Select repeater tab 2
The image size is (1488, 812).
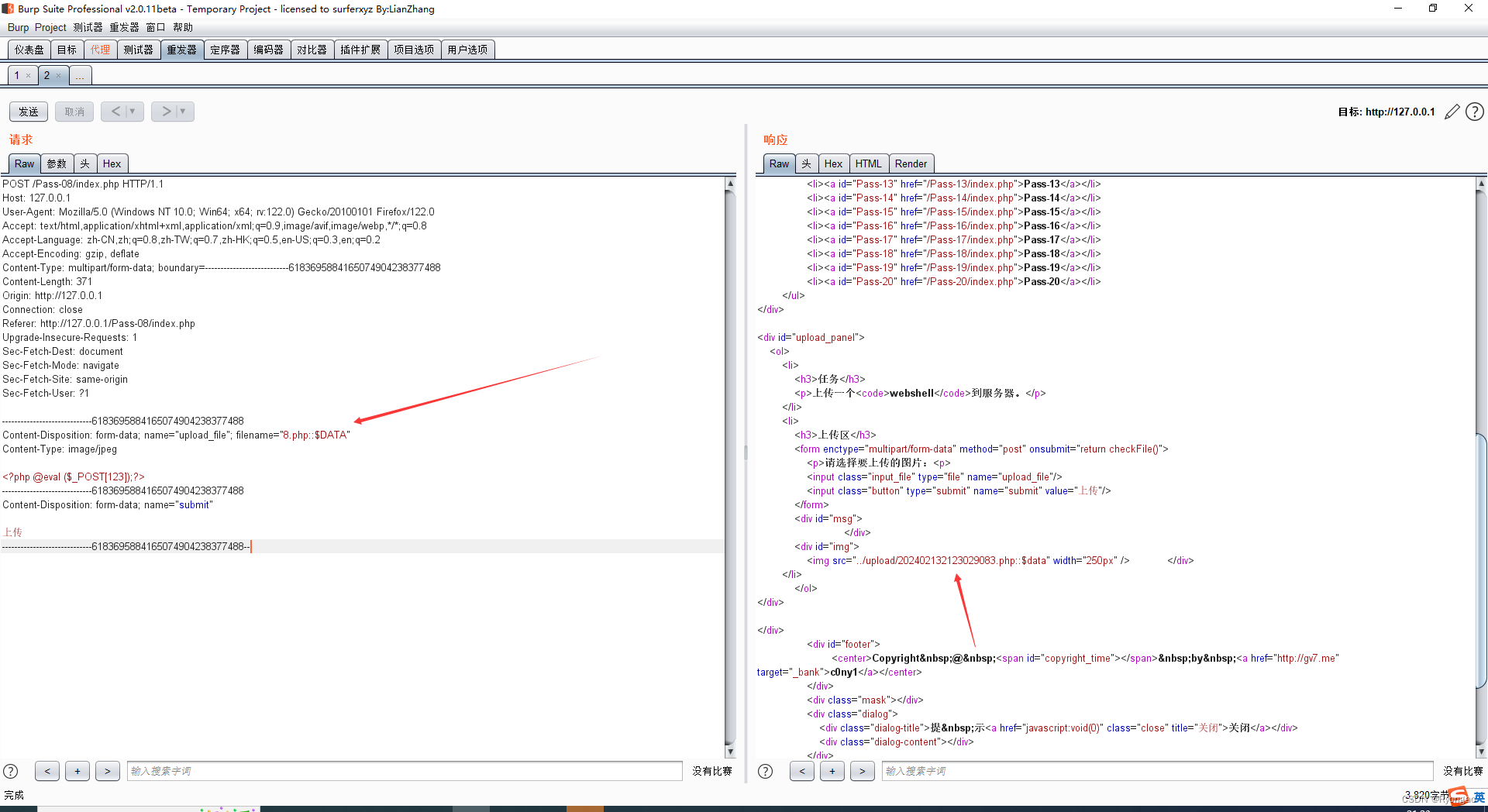tap(47, 75)
